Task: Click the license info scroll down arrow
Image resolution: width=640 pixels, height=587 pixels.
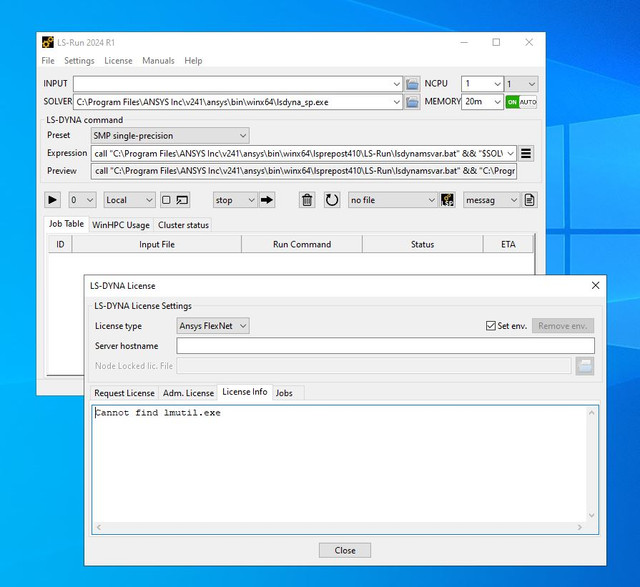Action: 591,516
